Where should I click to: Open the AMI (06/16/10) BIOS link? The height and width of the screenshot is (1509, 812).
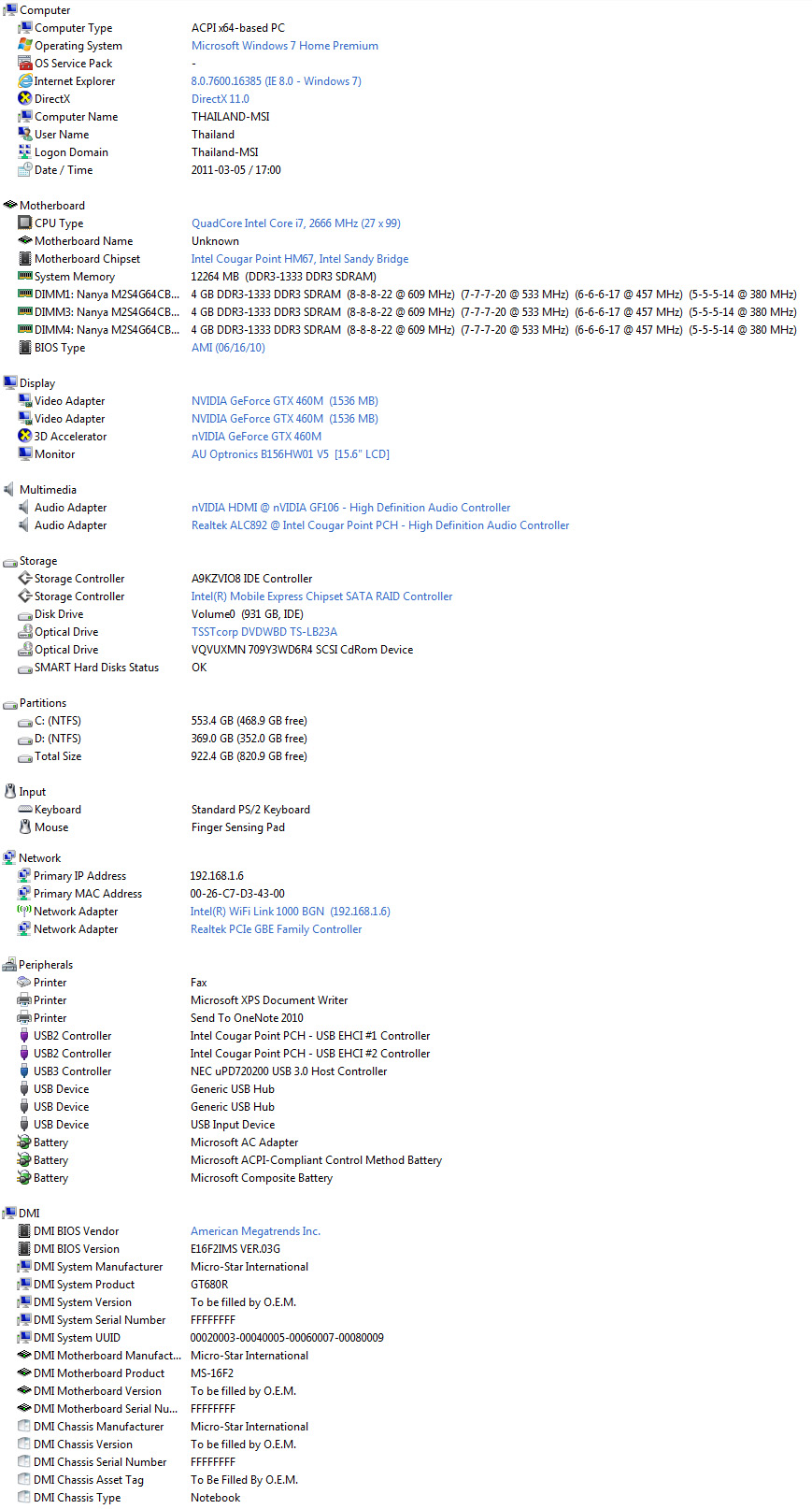pyautogui.click(x=228, y=348)
